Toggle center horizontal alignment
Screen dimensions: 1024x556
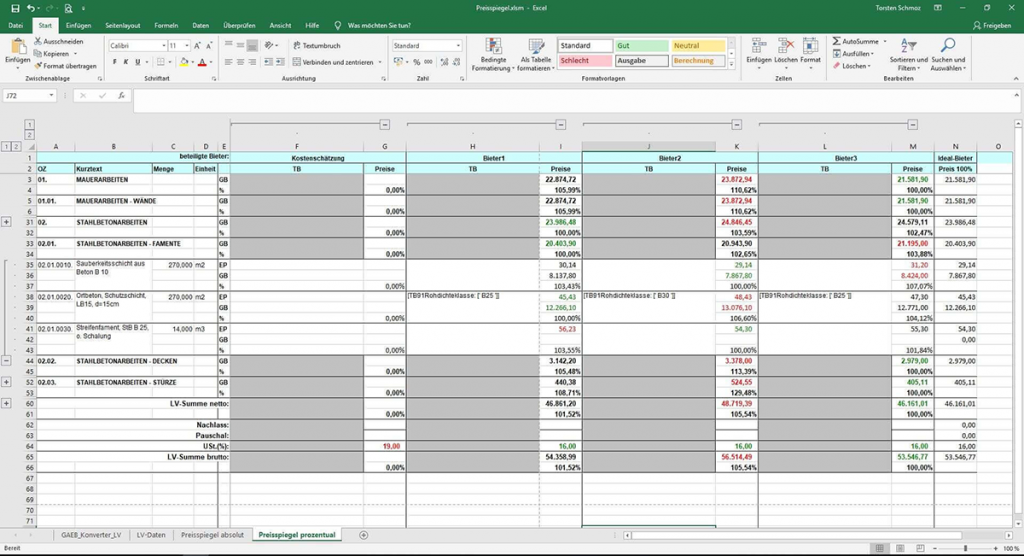[240, 62]
